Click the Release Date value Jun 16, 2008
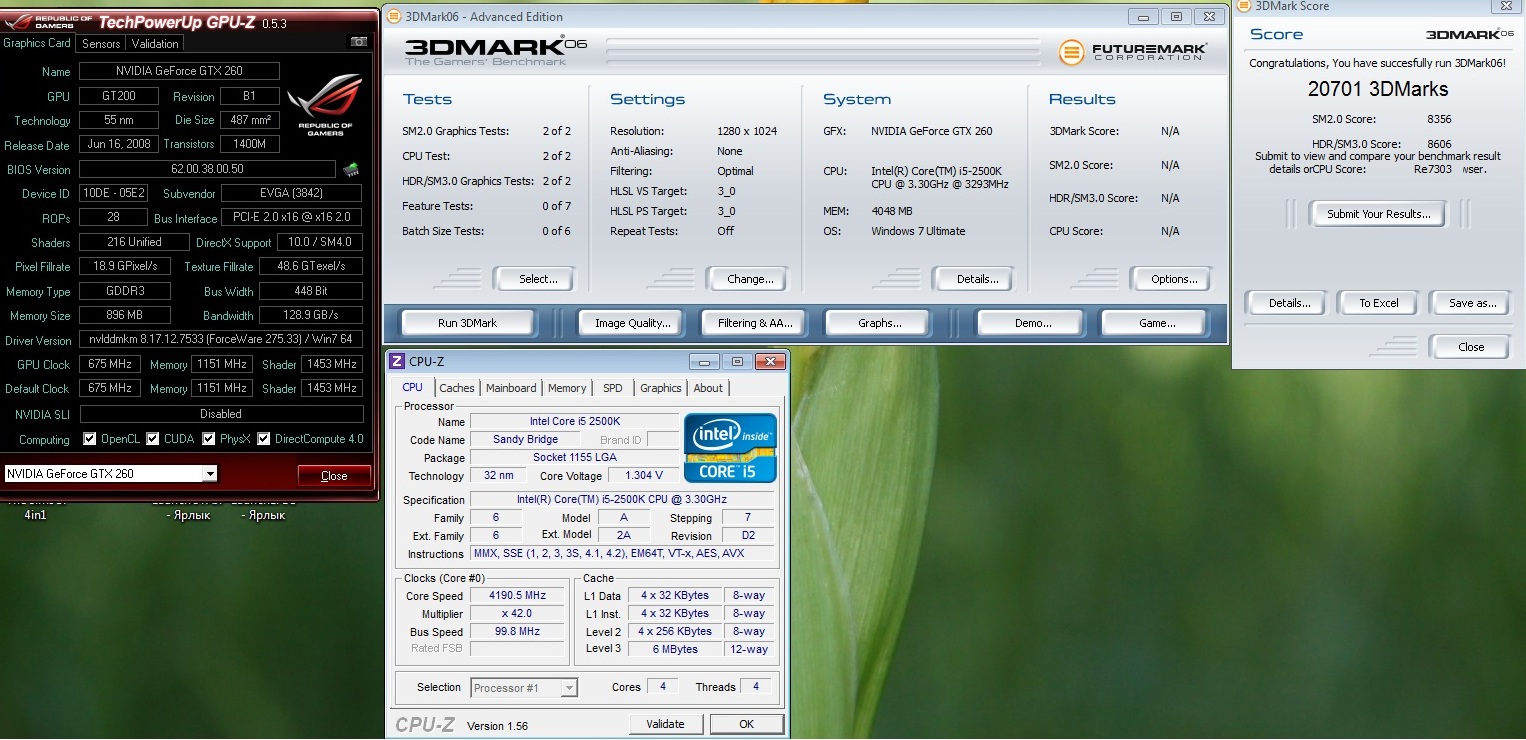 click(x=119, y=145)
